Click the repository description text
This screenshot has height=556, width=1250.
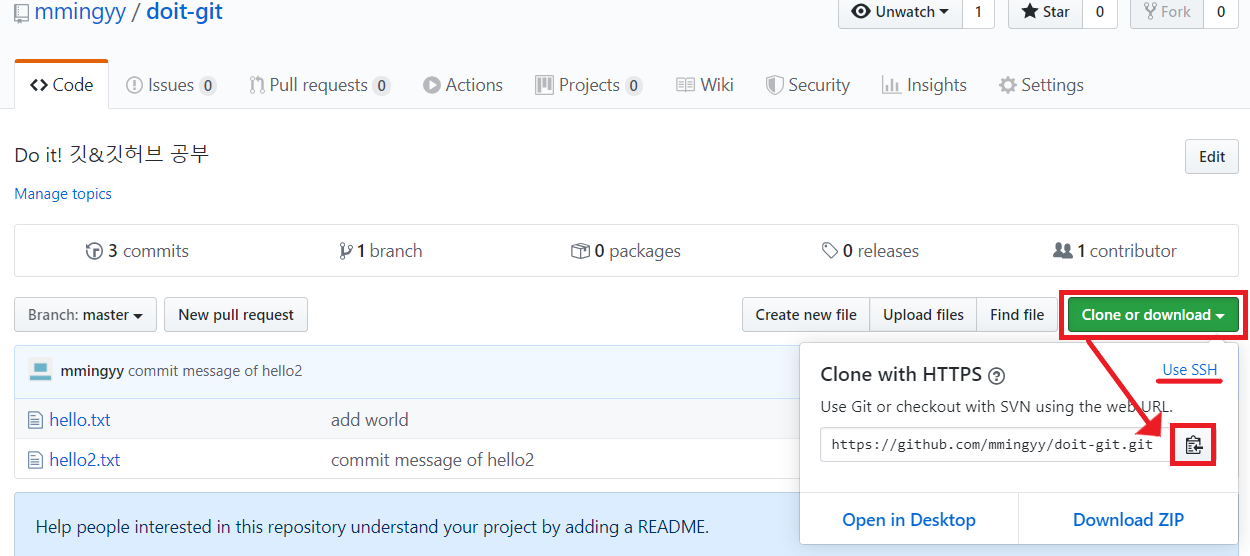pos(112,154)
